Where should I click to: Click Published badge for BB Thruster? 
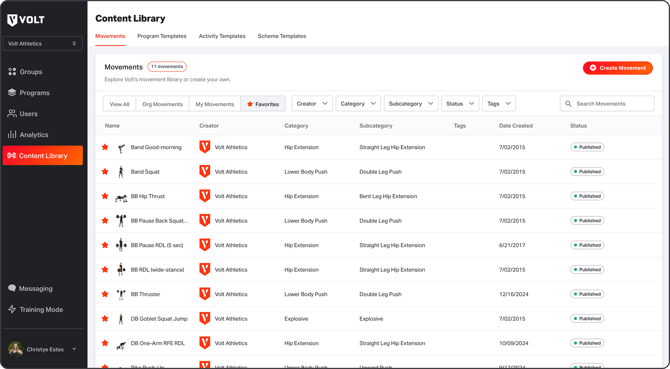(x=587, y=294)
